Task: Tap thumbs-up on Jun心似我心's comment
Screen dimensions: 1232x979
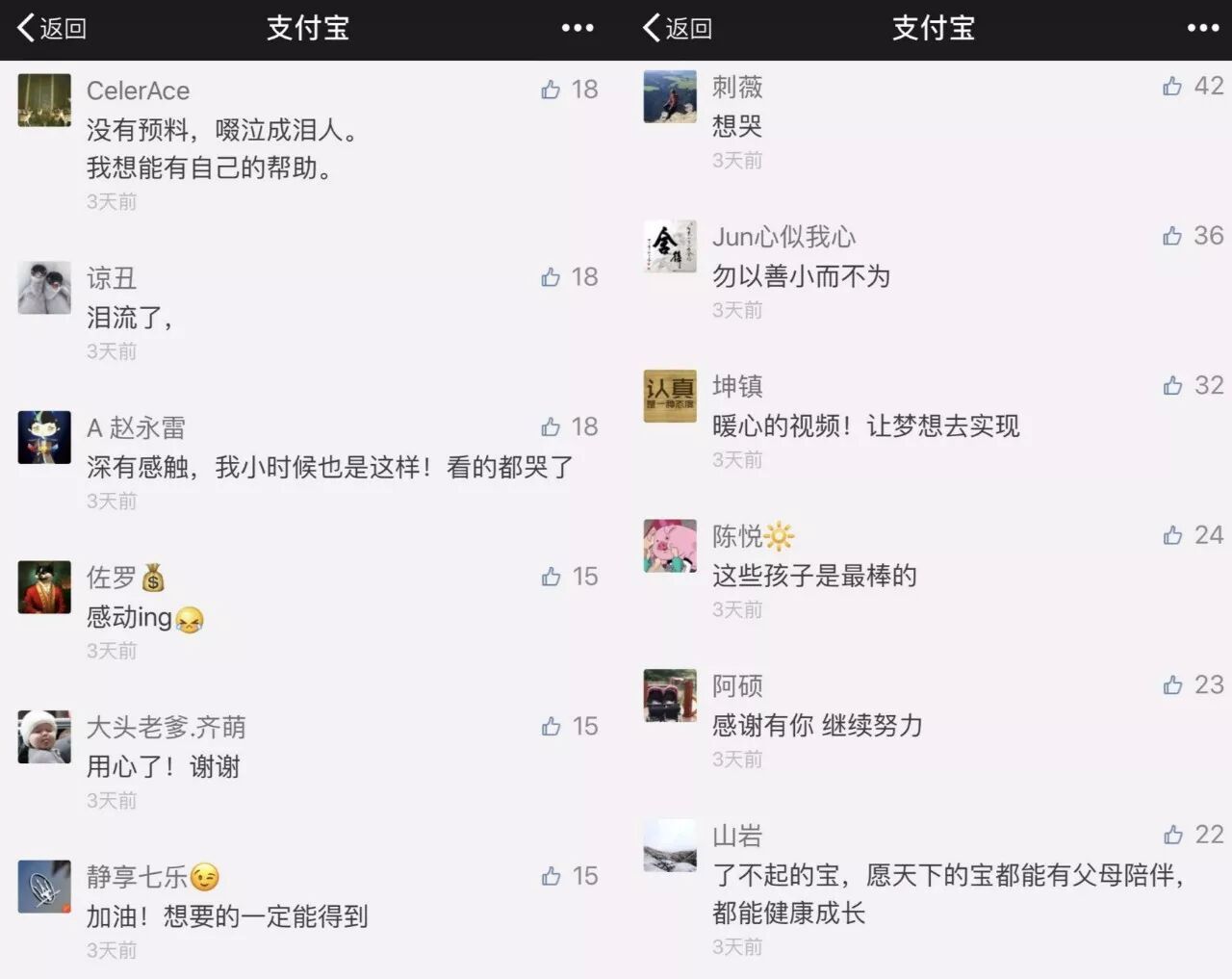Action: [x=1172, y=236]
